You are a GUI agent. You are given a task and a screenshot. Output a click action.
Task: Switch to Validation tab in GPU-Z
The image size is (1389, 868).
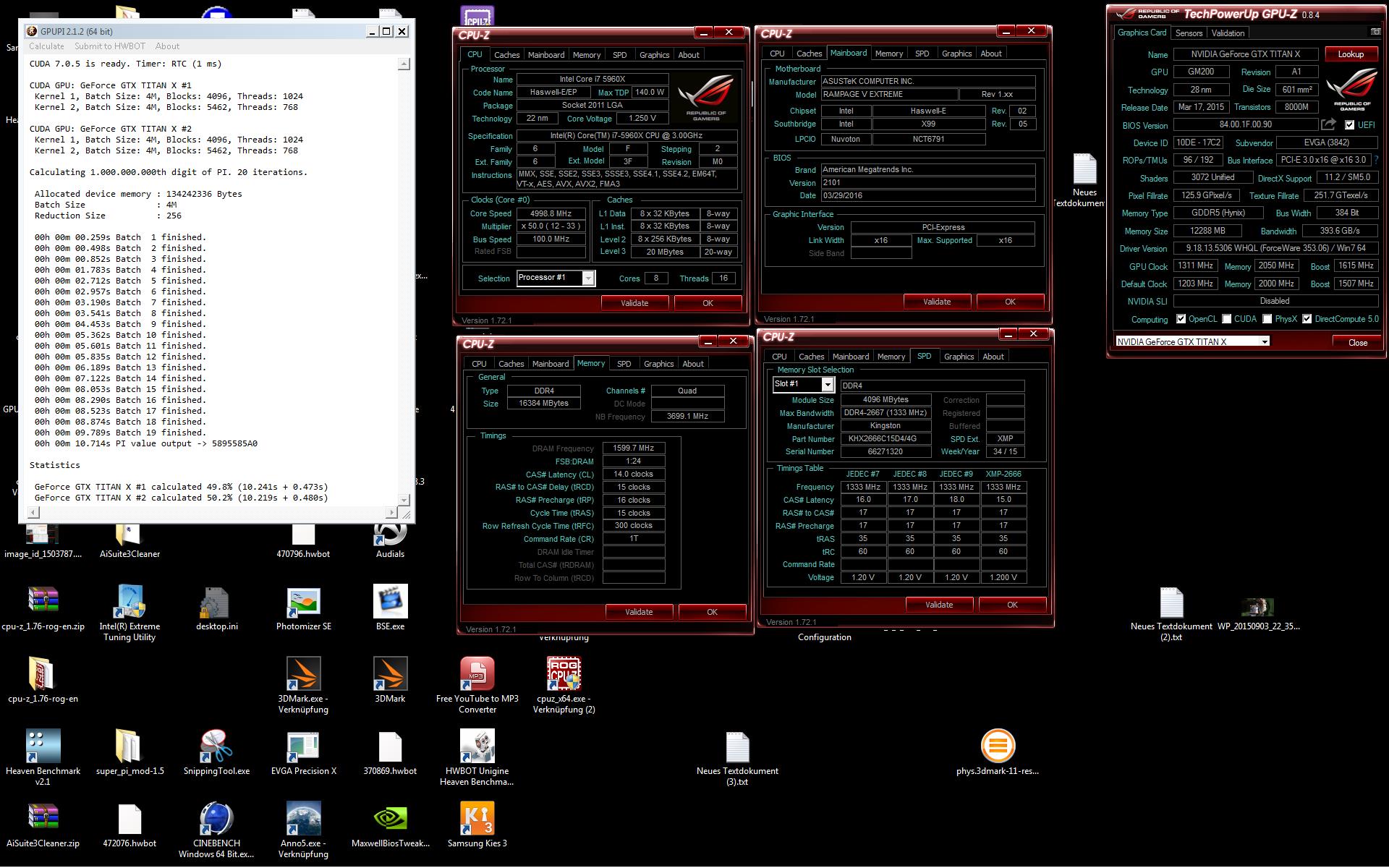point(1228,33)
